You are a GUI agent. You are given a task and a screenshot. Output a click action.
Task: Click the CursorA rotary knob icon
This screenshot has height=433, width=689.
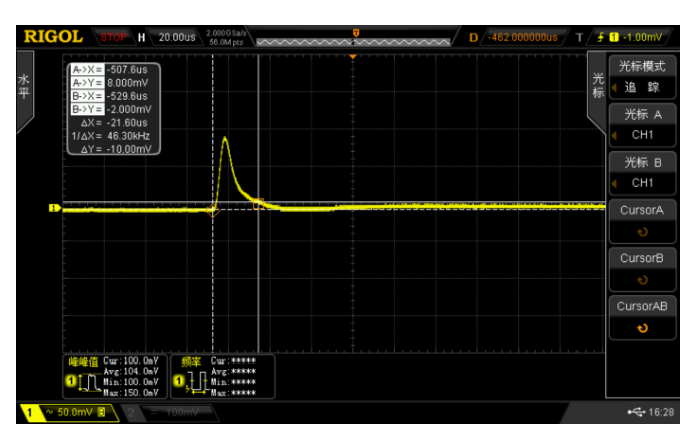[x=642, y=232]
